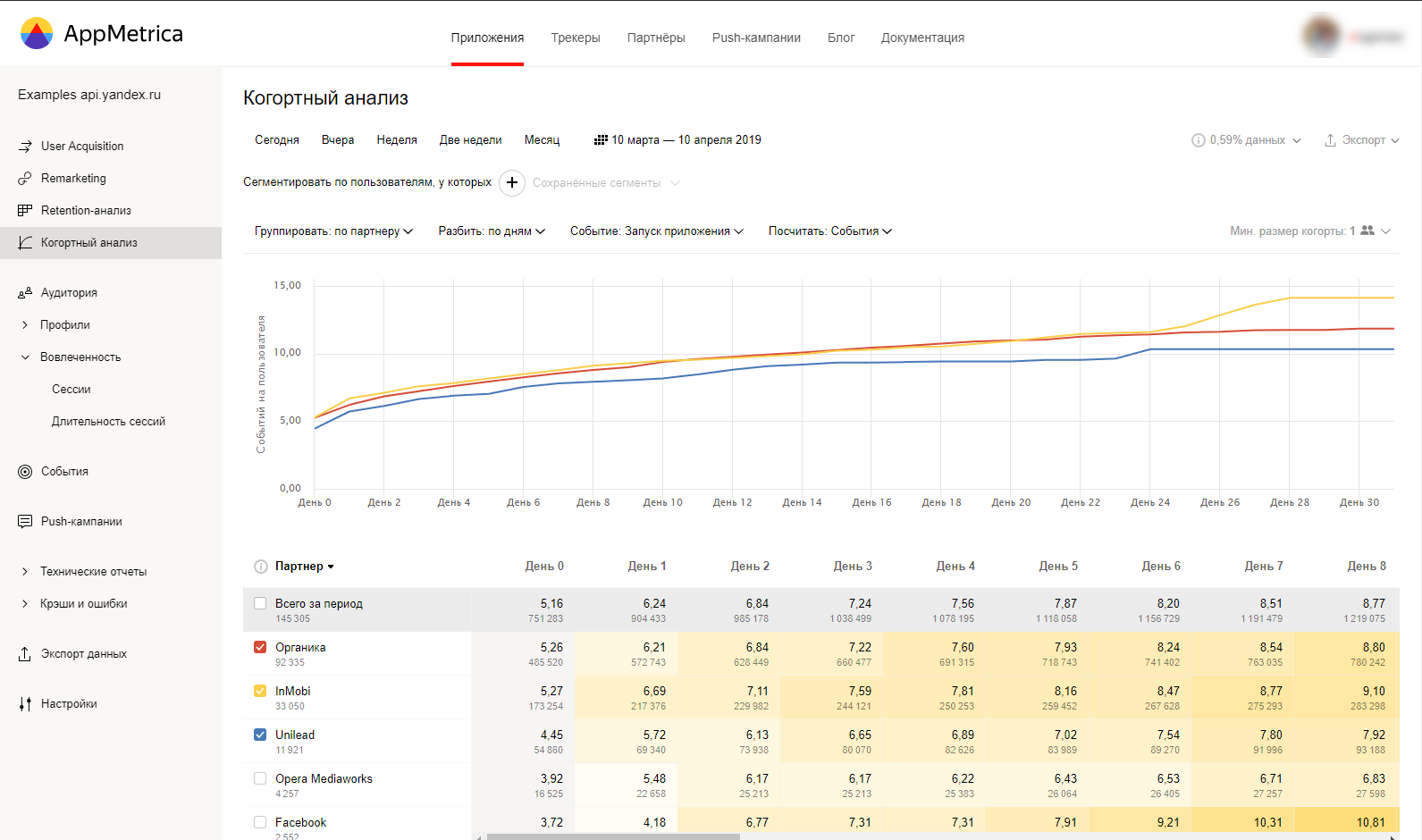Click the Push-кампании message icon in sidebar
Viewport: 1422px width, 840px height.
pos(25,522)
